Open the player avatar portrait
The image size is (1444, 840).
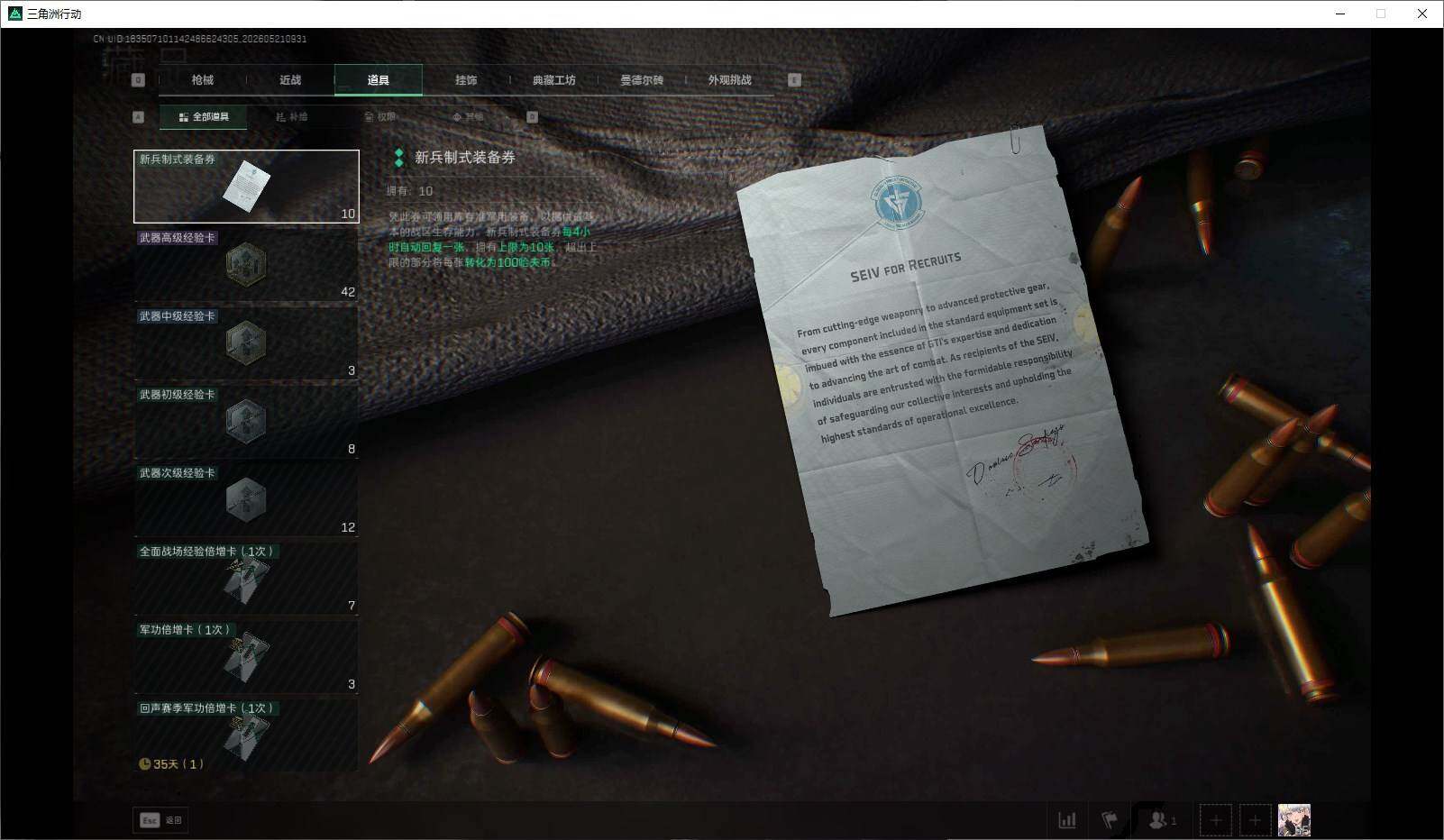pos(1294,820)
